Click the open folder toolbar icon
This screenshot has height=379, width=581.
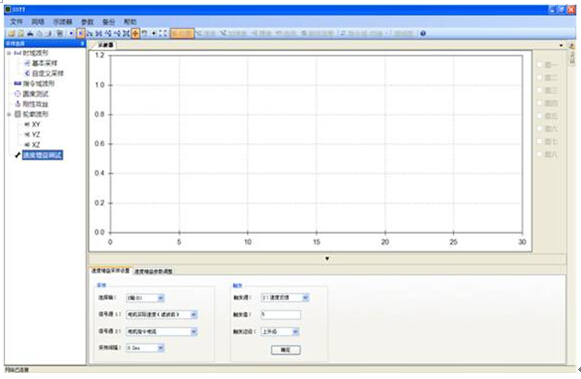[x=11, y=33]
